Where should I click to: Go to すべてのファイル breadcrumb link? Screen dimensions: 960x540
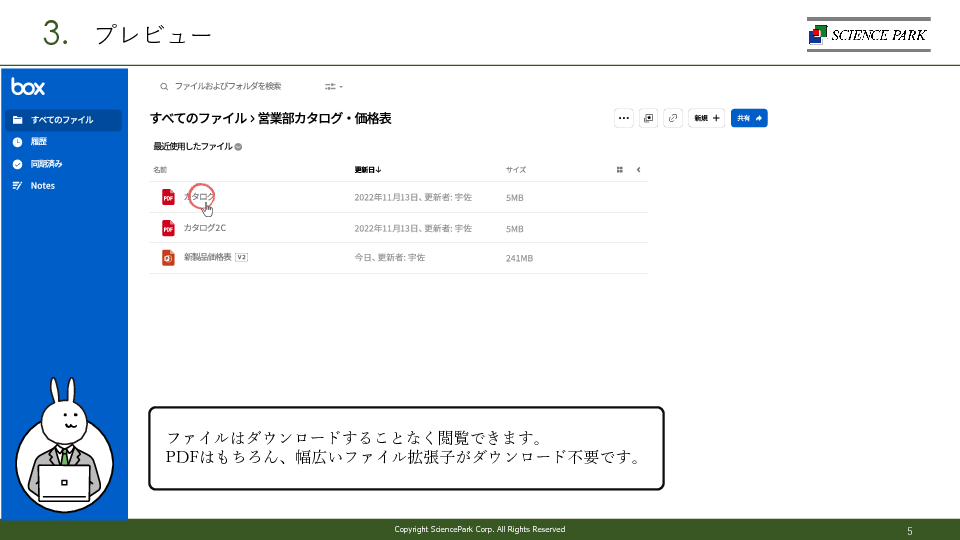[197, 118]
